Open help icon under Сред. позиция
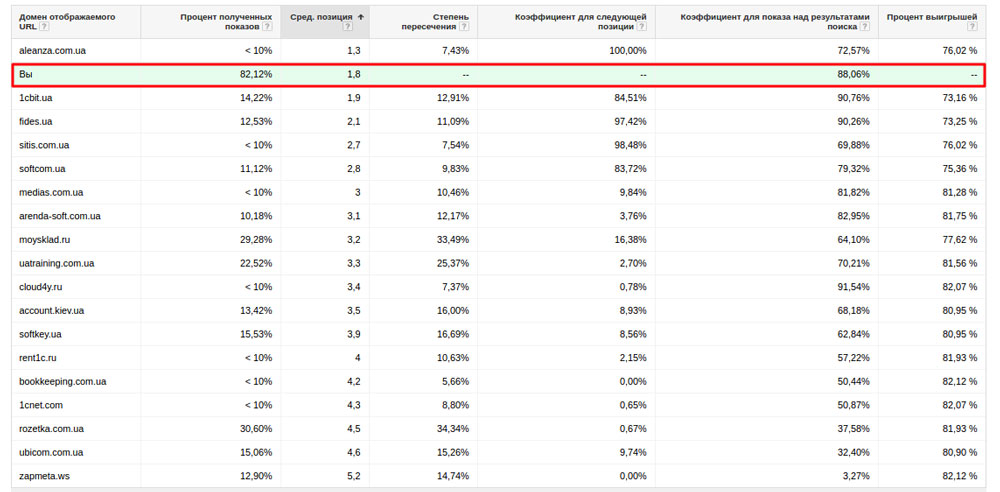Viewport: 1000px width, 492px height. (348, 27)
